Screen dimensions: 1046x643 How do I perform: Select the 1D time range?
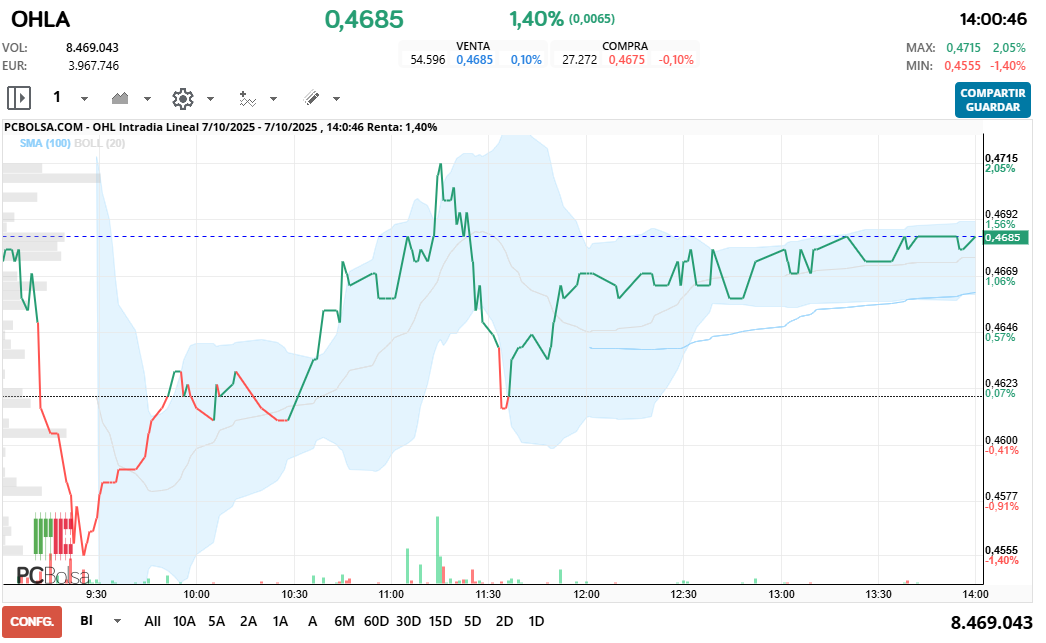click(536, 621)
